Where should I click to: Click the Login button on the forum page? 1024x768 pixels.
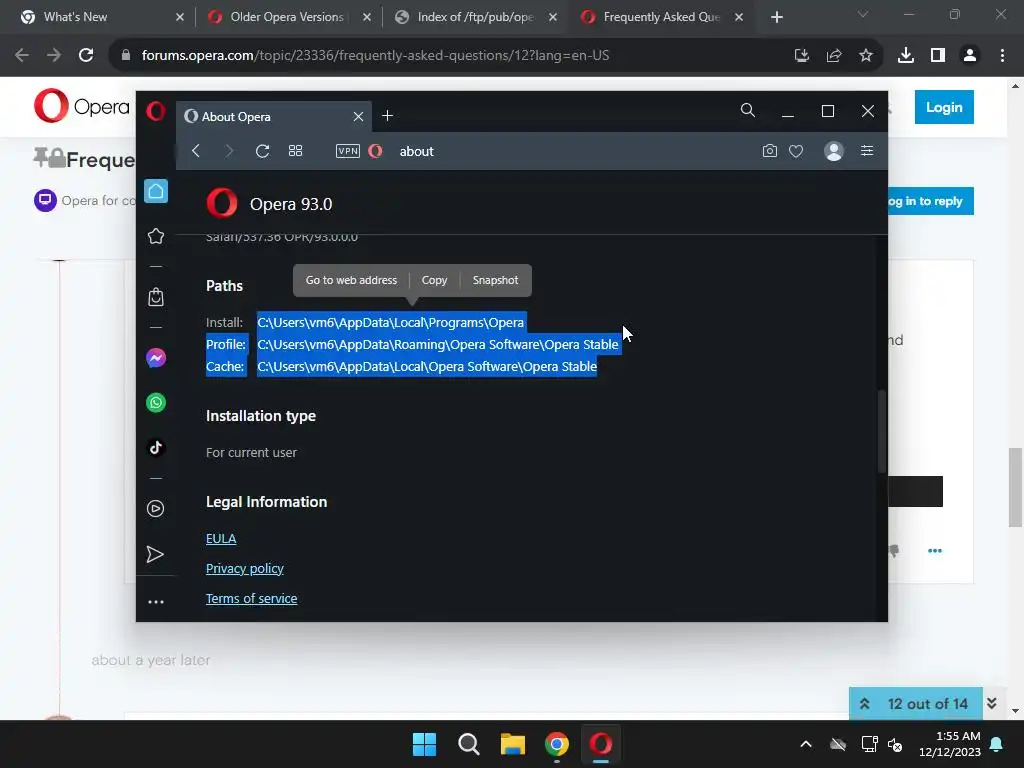[x=944, y=107]
